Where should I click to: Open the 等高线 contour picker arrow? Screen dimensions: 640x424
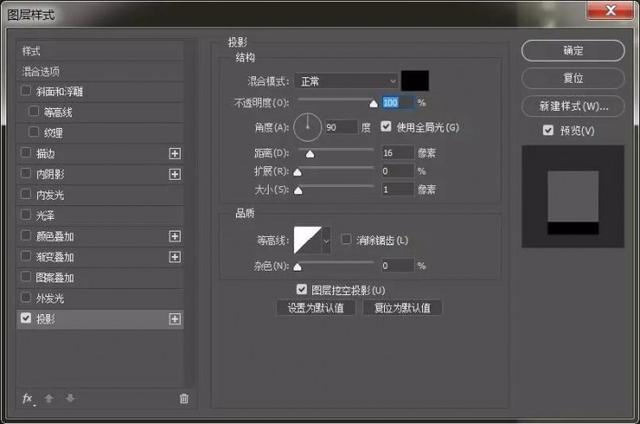coord(325,241)
